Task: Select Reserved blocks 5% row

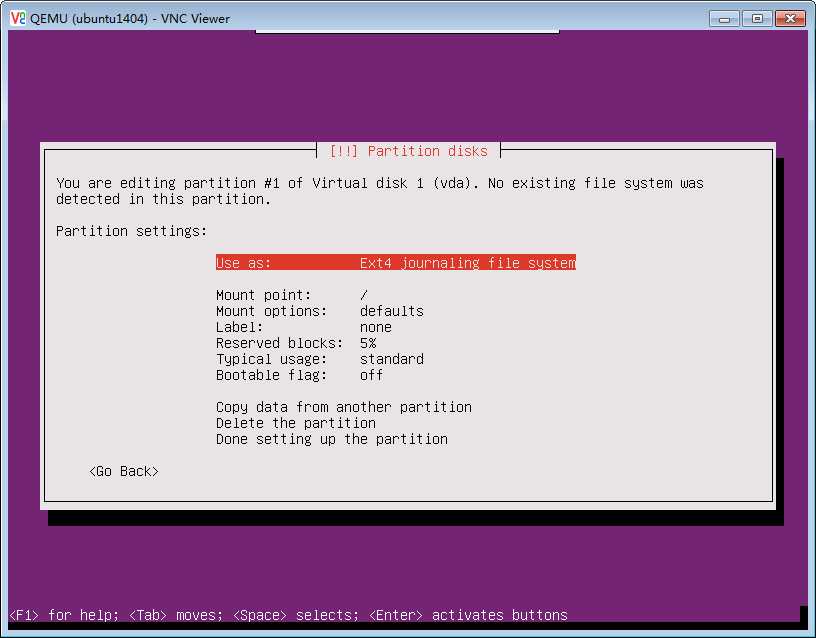Action: (x=296, y=343)
